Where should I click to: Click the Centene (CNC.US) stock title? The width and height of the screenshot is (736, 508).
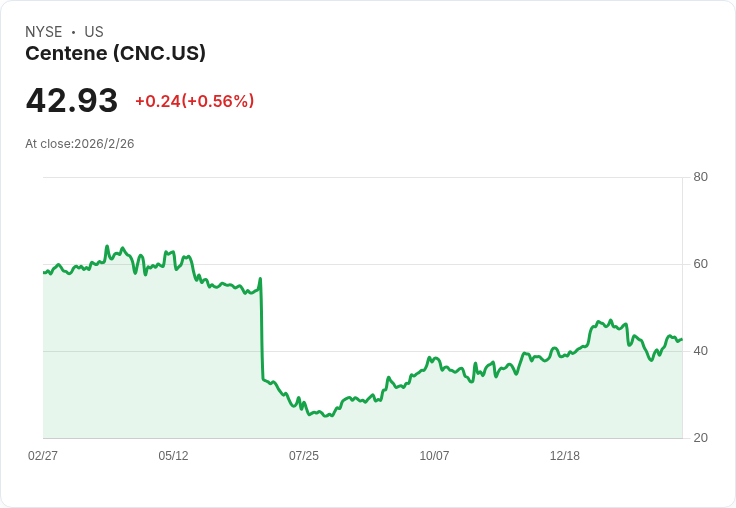[115, 54]
